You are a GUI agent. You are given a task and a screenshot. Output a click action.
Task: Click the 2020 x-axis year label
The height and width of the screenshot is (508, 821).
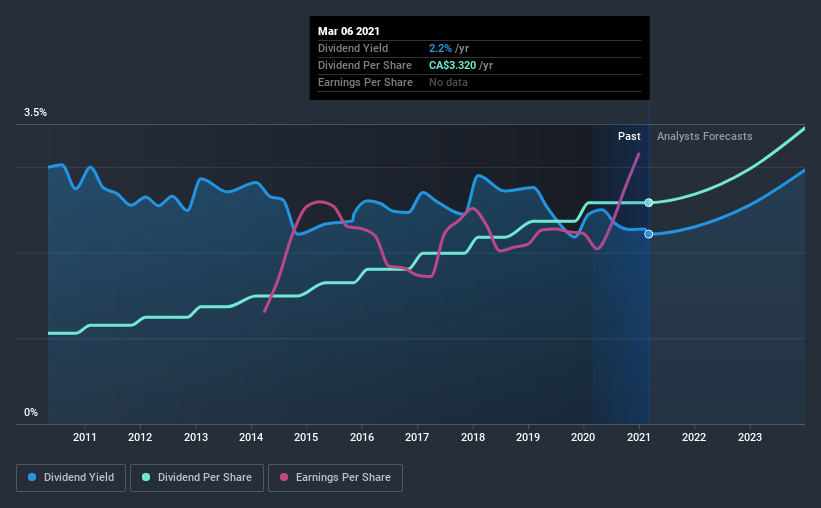[x=583, y=437]
